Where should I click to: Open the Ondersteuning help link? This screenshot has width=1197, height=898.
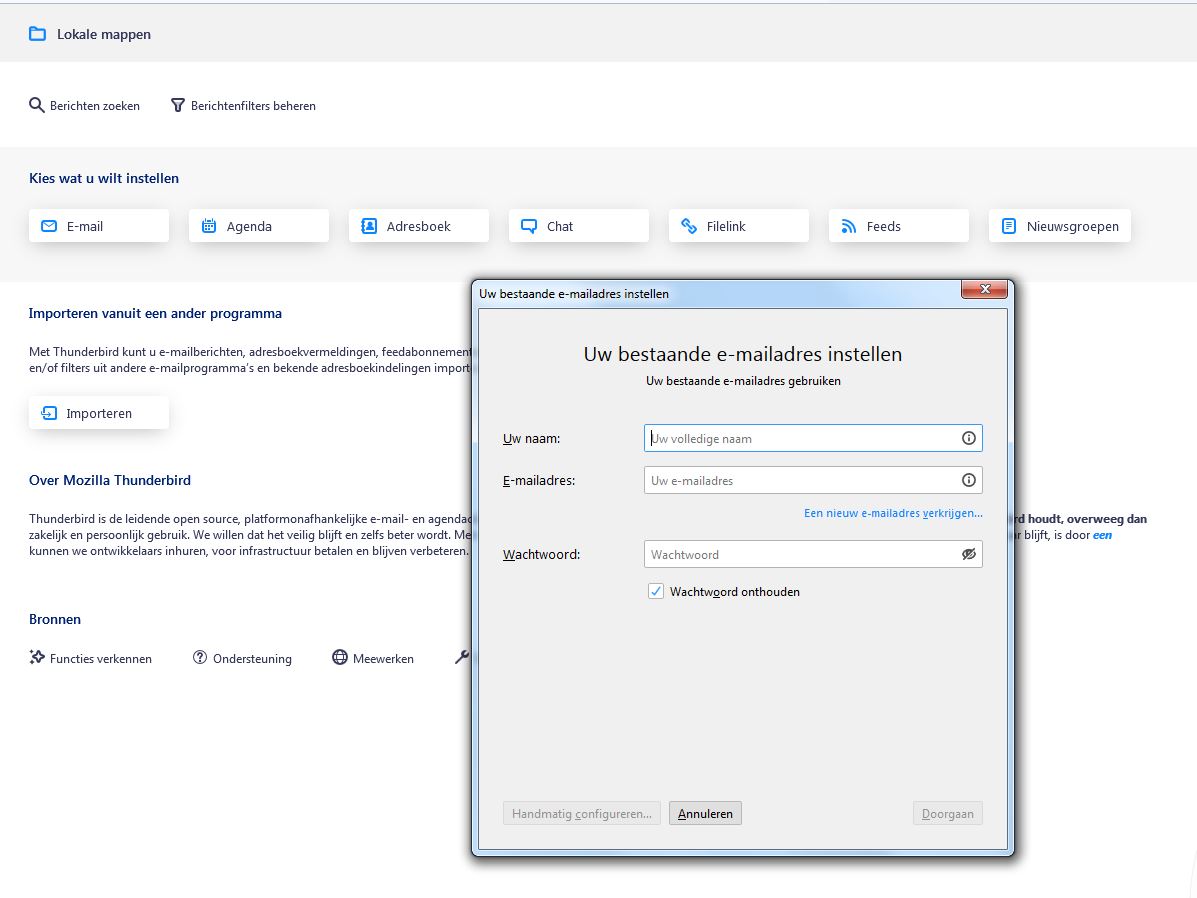242,658
